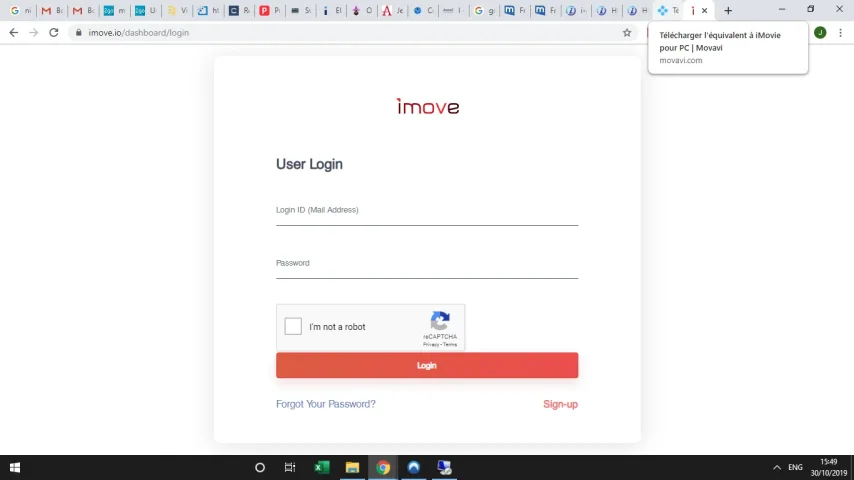Click the User Login heading
Image resolution: width=854 pixels, height=480 pixels.
(309, 164)
